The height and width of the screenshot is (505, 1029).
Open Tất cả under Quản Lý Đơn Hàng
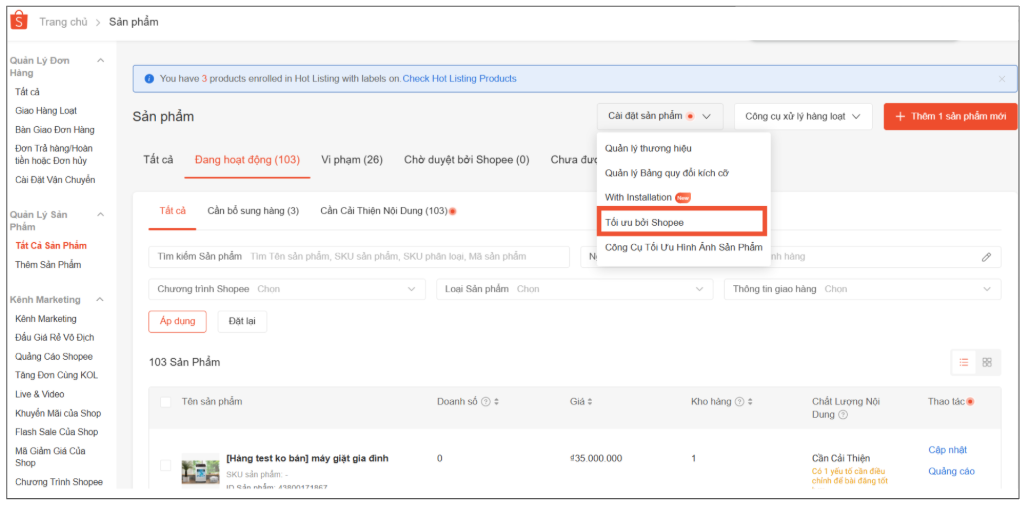pyautogui.click(x=28, y=92)
